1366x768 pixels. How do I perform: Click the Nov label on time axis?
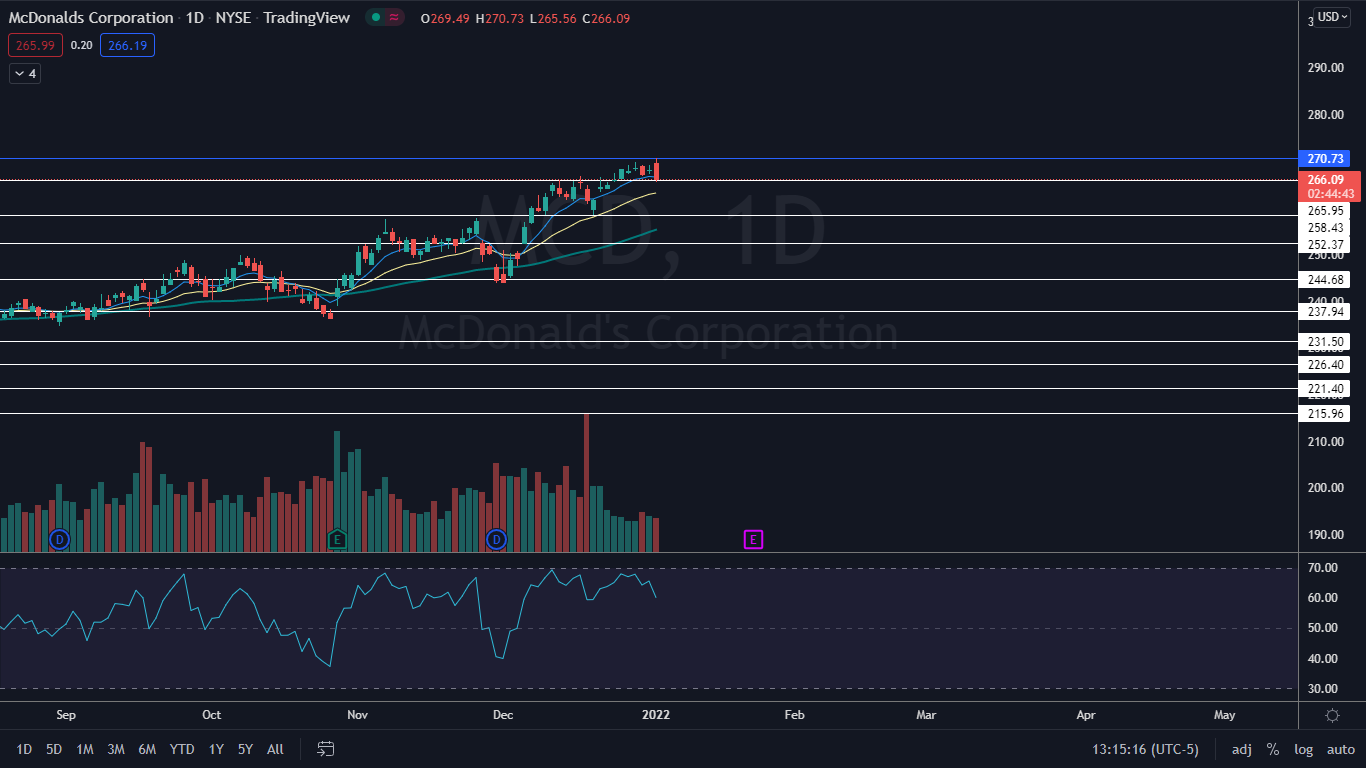coord(357,715)
